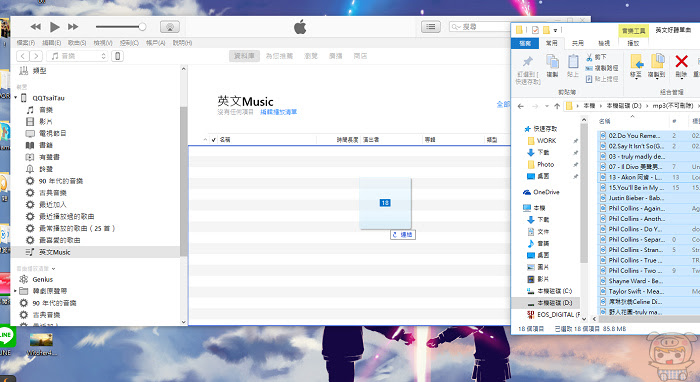This screenshot has height=382, width=700.
Task: Select the file Justin Bieber - Bab... in Explorer
Action: click(636, 198)
